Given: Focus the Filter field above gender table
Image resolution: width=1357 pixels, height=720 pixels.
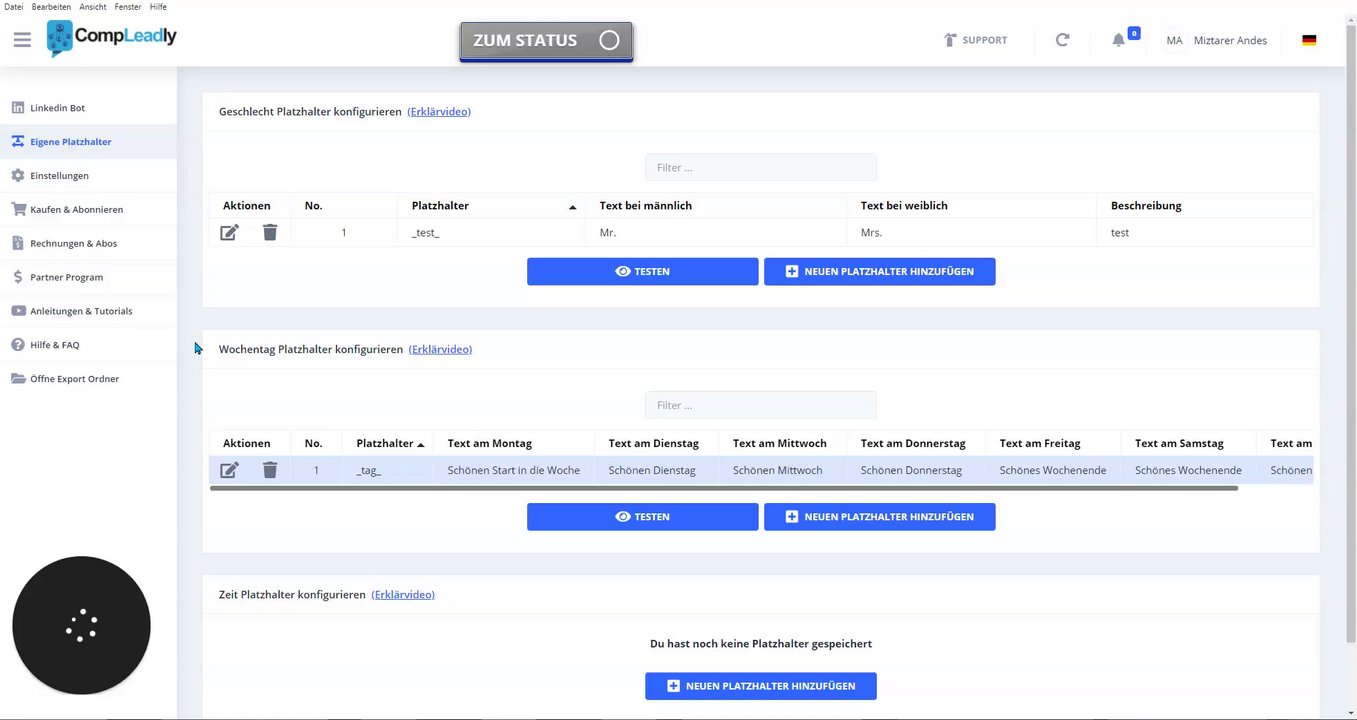Looking at the screenshot, I should 760,168.
